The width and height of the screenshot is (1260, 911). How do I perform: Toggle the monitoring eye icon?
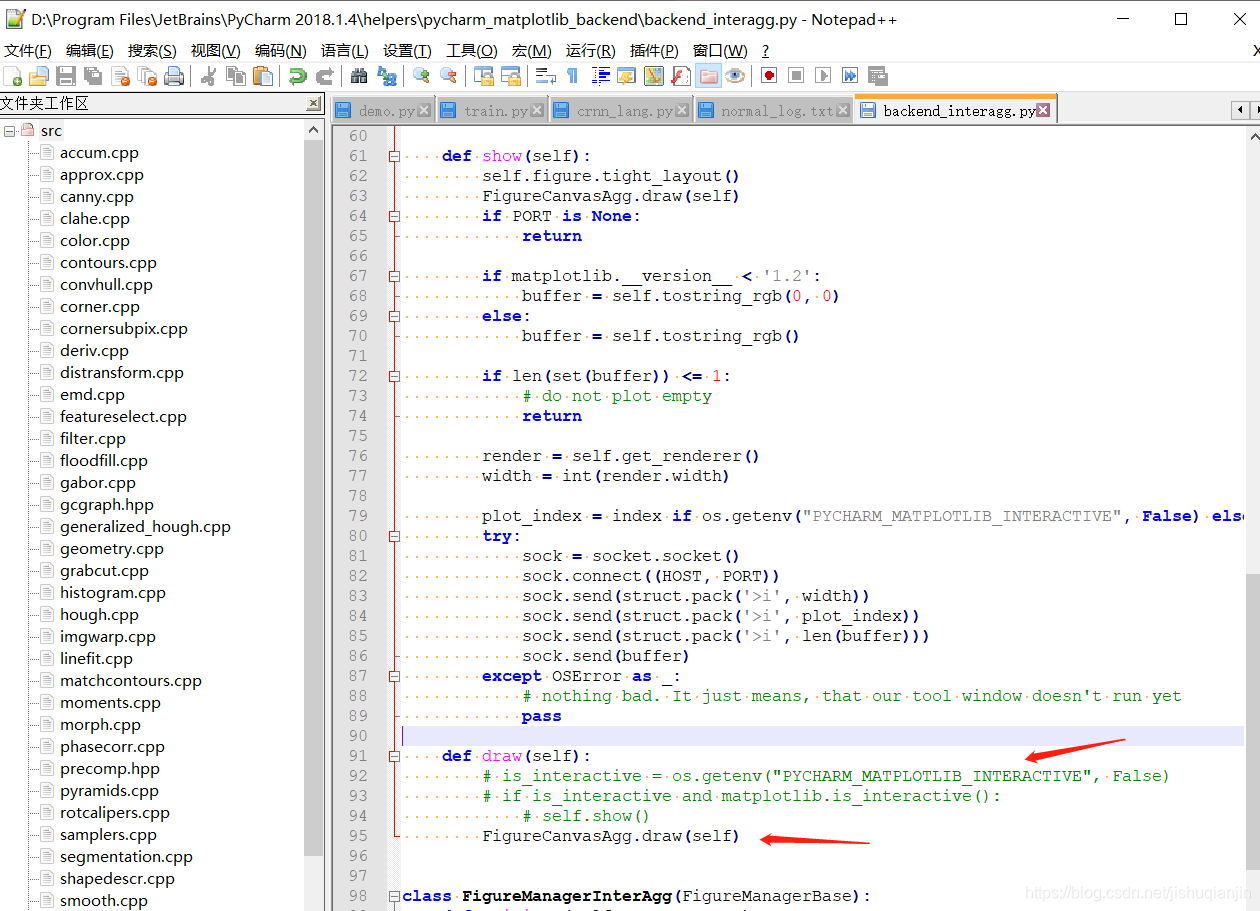click(735, 76)
